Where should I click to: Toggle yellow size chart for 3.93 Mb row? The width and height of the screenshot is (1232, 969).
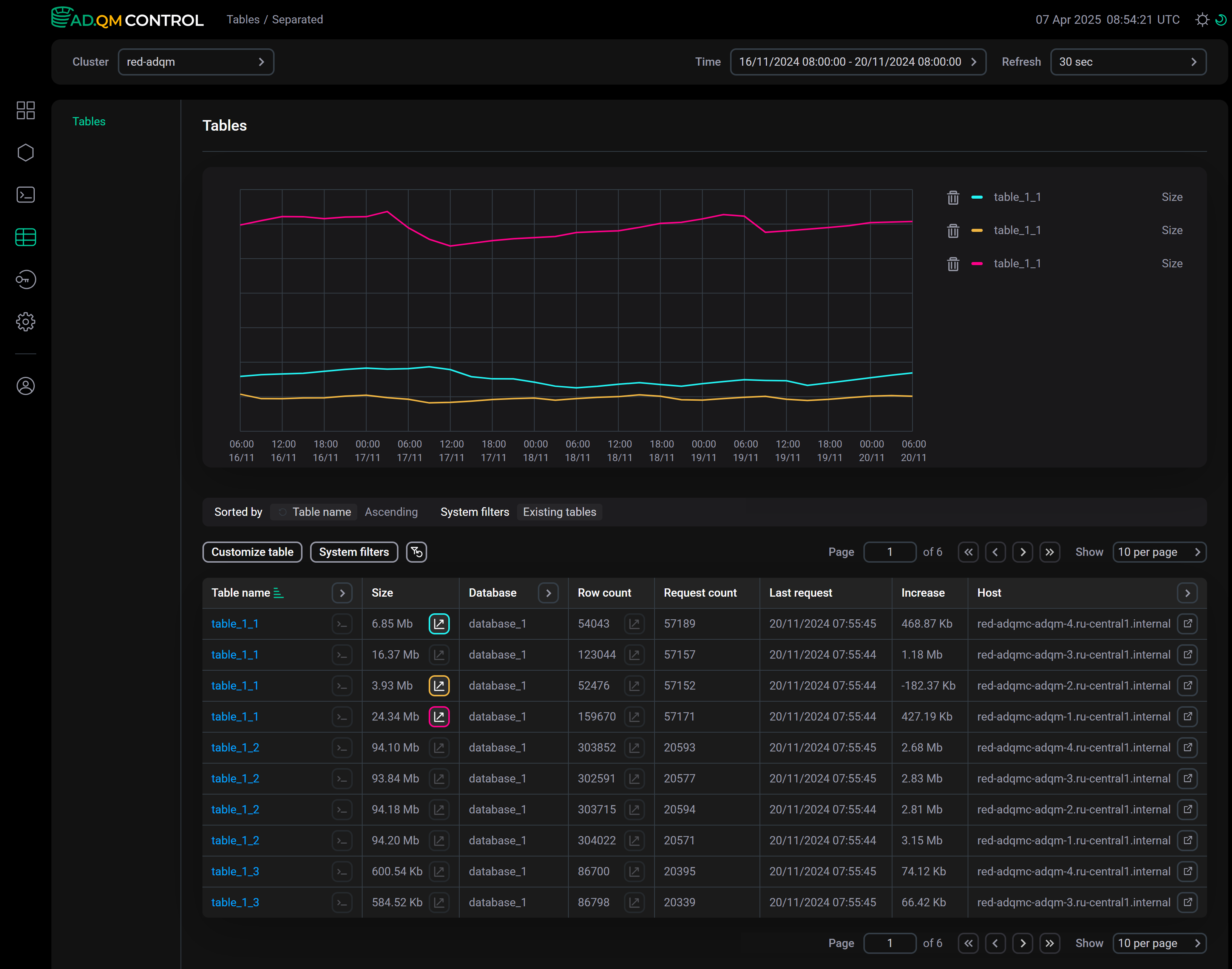point(438,685)
